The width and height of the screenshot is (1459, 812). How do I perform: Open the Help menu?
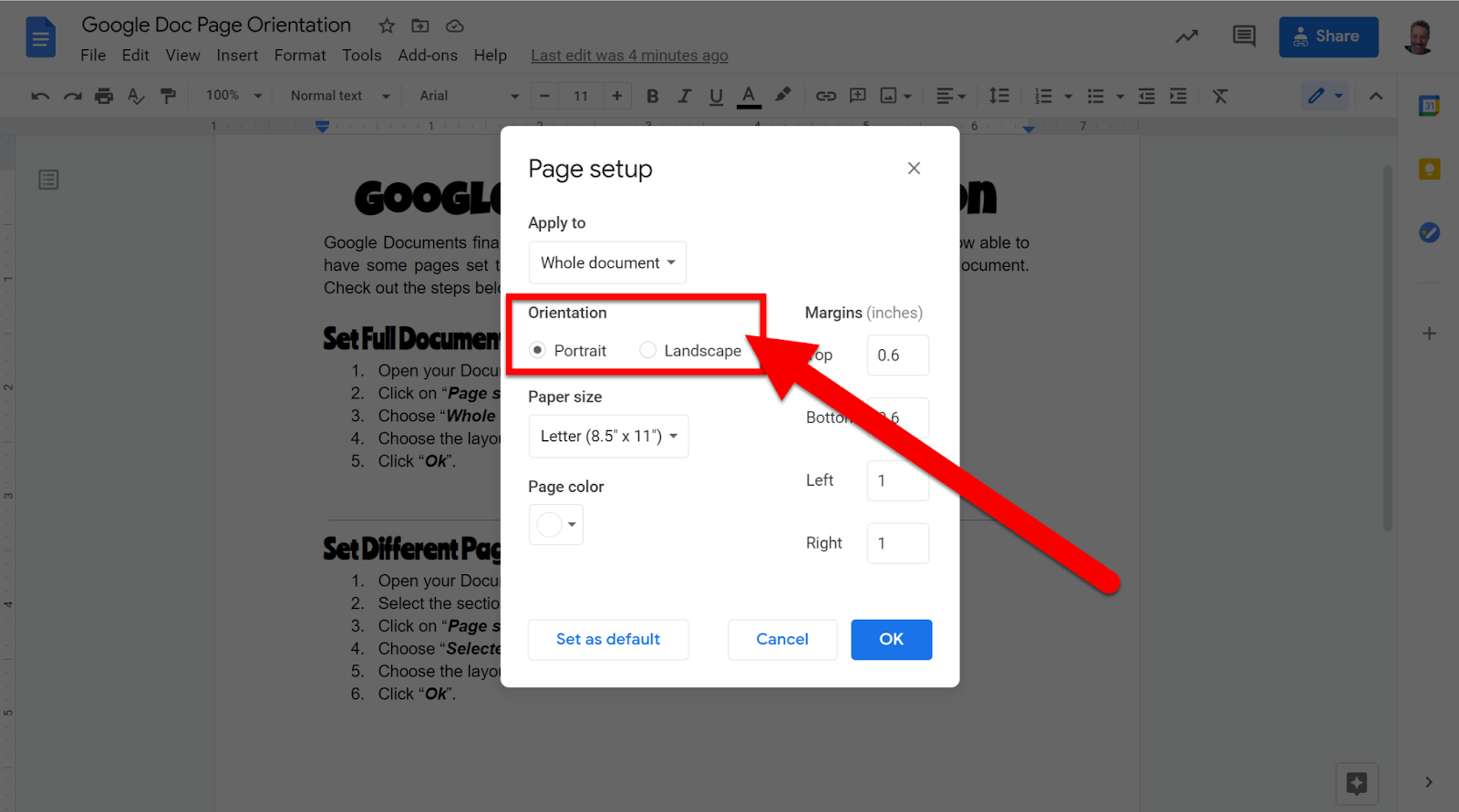490,56
